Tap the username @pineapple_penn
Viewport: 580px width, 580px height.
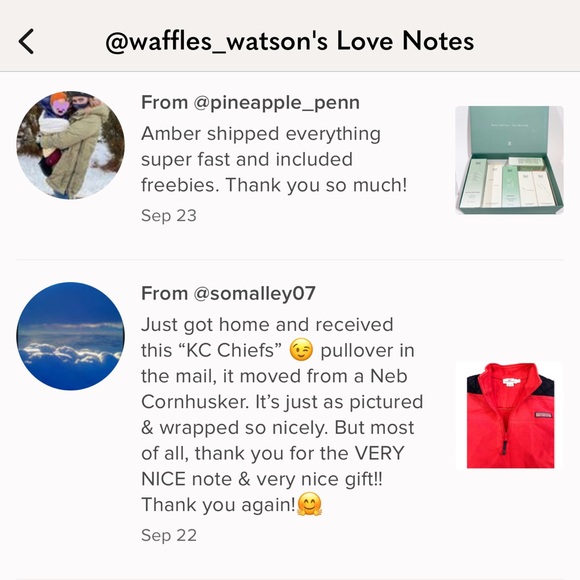coord(276,103)
